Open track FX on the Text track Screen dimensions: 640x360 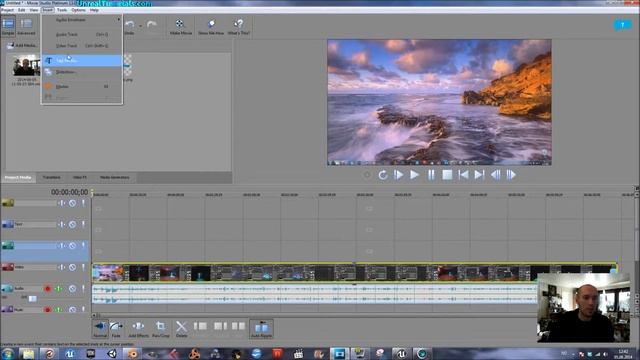[x=62, y=224]
